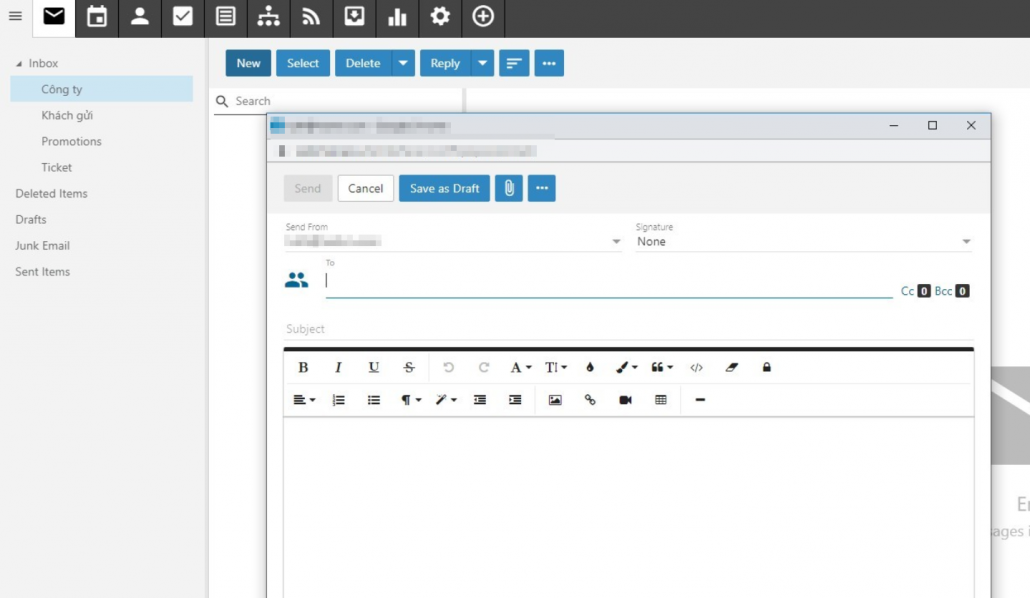Open the Calendar section icon
The width and height of the screenshot is (1030, 598).
tap(97, 16)
